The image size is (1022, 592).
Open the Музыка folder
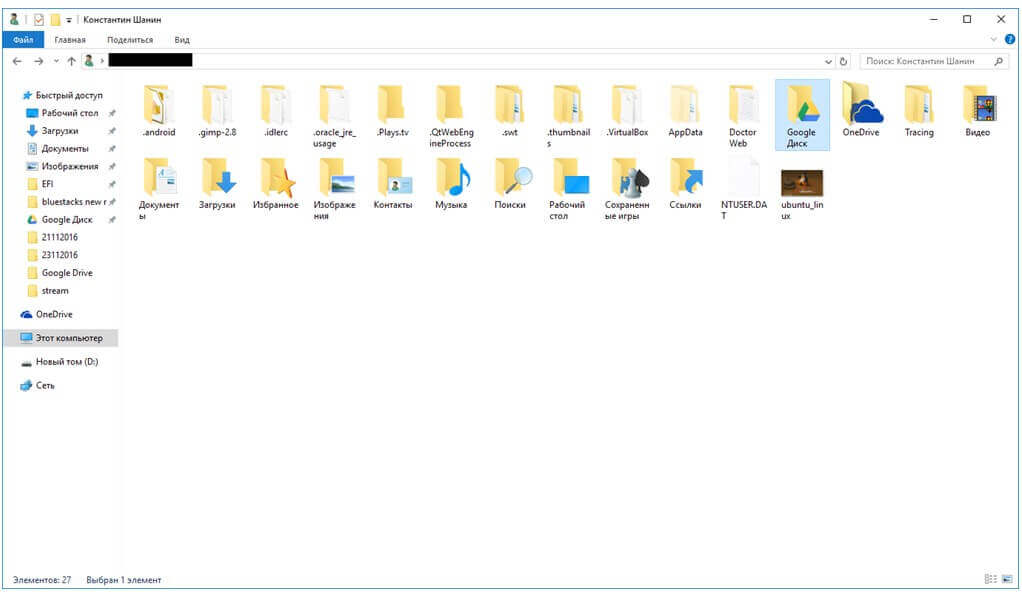(450, 178)
